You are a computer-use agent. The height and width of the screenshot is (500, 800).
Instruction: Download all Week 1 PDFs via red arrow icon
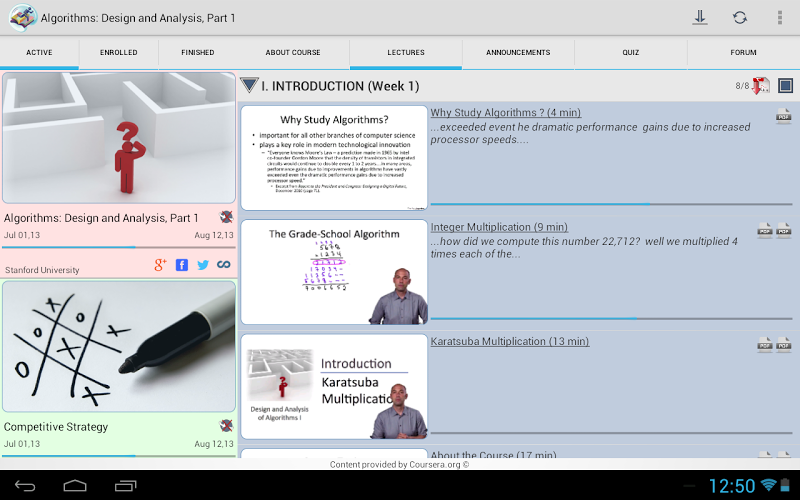(761, 86)
